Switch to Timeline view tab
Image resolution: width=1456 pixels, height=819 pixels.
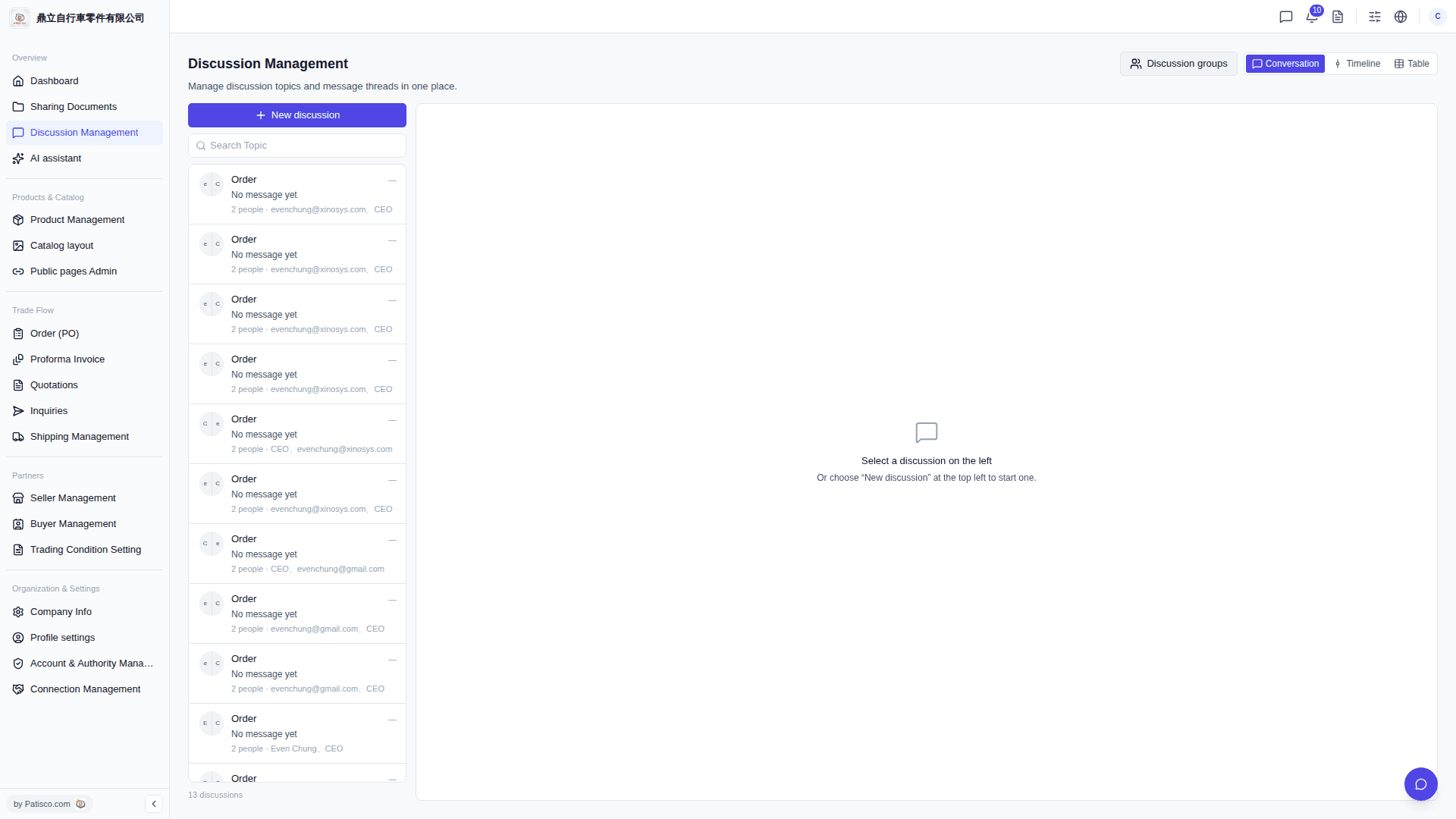pos(1357,64)
